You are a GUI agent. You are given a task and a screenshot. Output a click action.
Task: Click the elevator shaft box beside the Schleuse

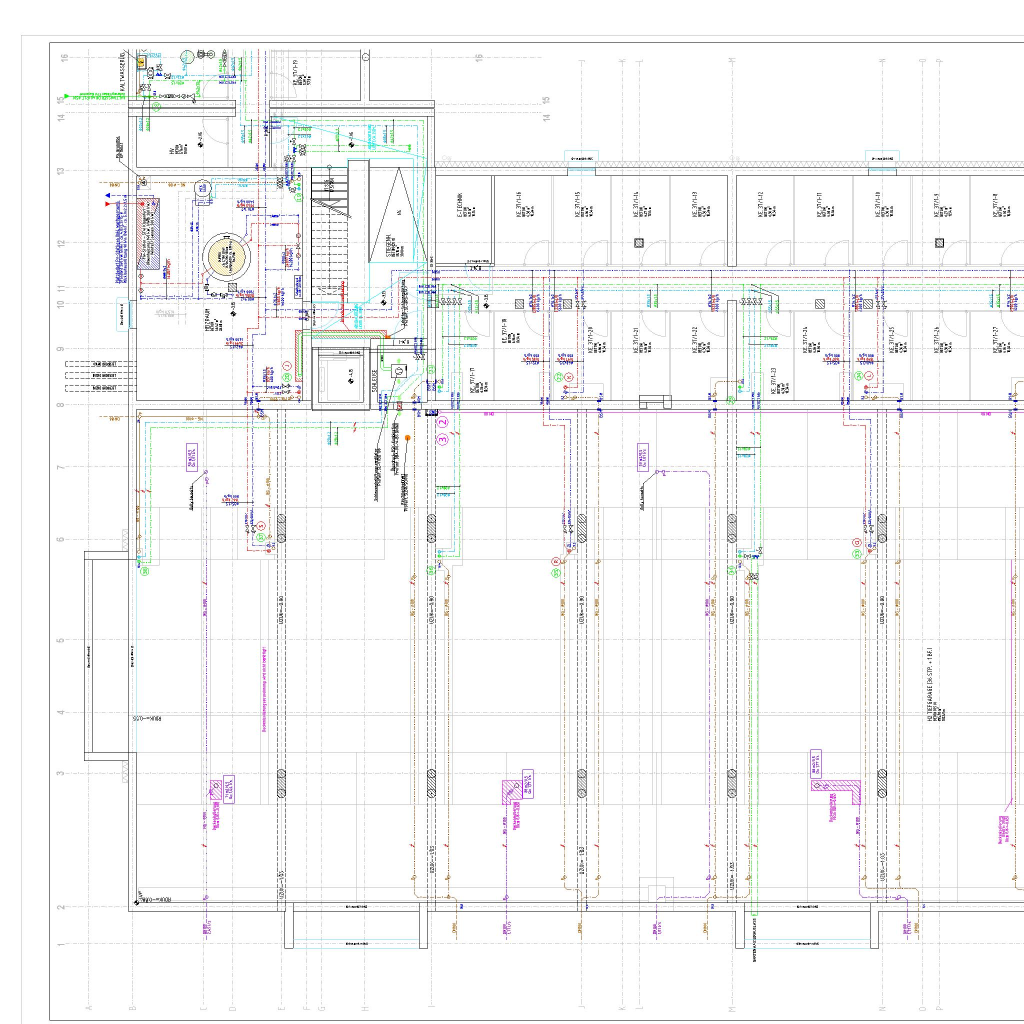(342, 375)
